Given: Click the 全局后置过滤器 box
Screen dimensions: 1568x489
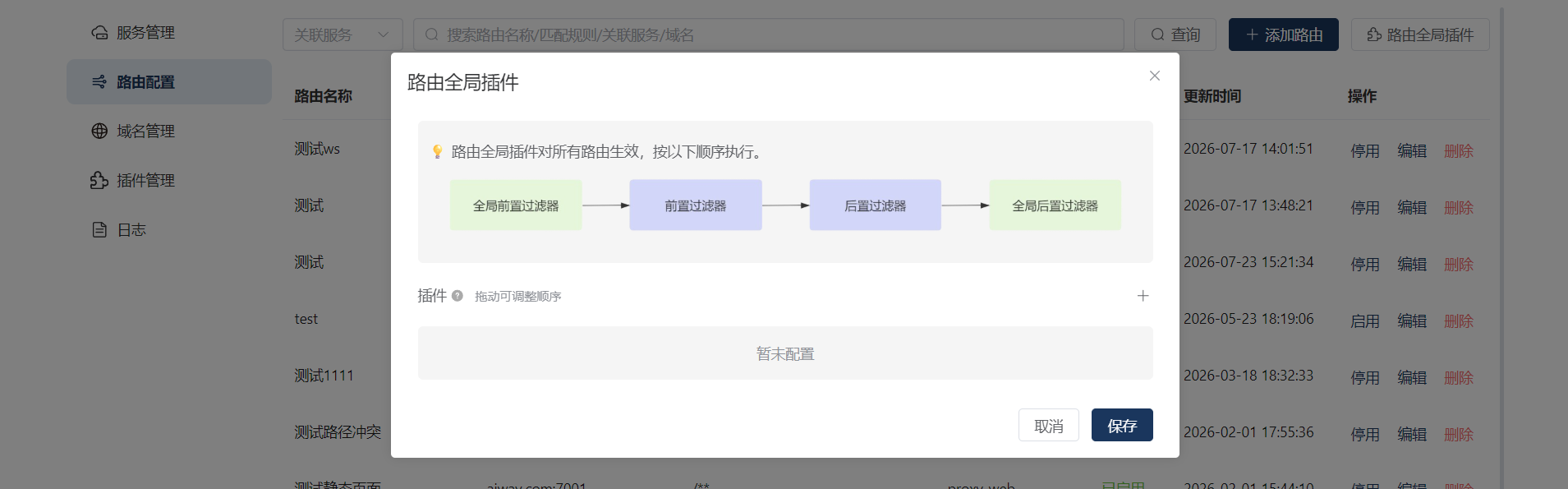Looking at the screenshot, I should (x=1055, y=205).
